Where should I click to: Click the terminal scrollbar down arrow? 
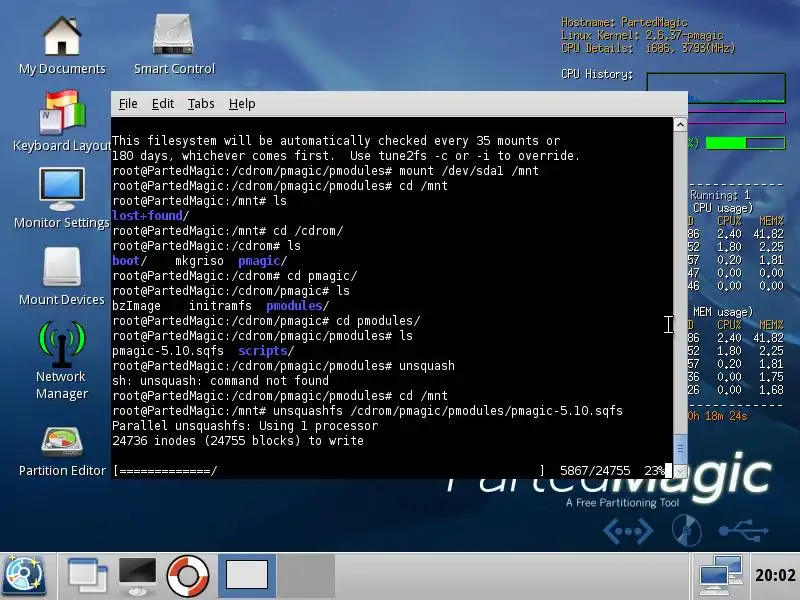pos(680,471)
